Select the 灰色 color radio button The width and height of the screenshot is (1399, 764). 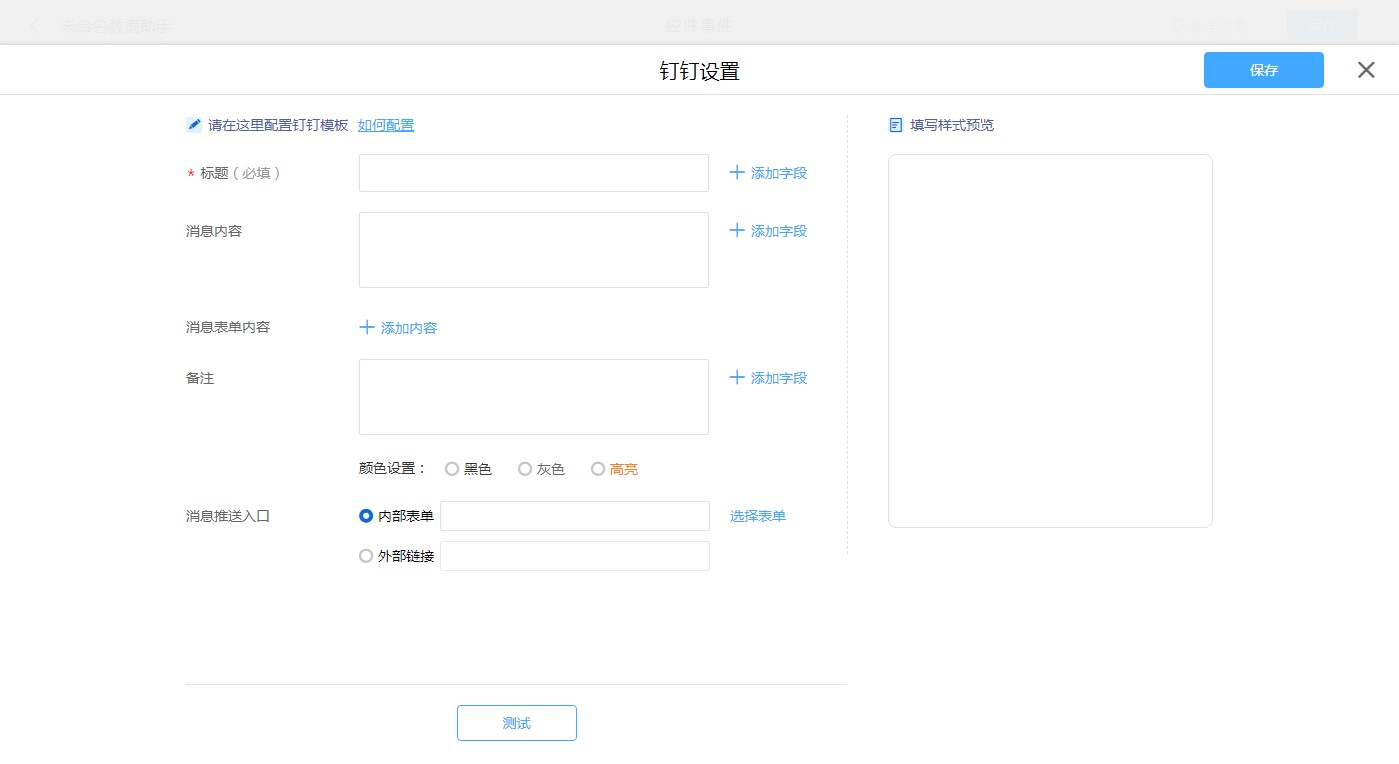click(x=525, y=469)
